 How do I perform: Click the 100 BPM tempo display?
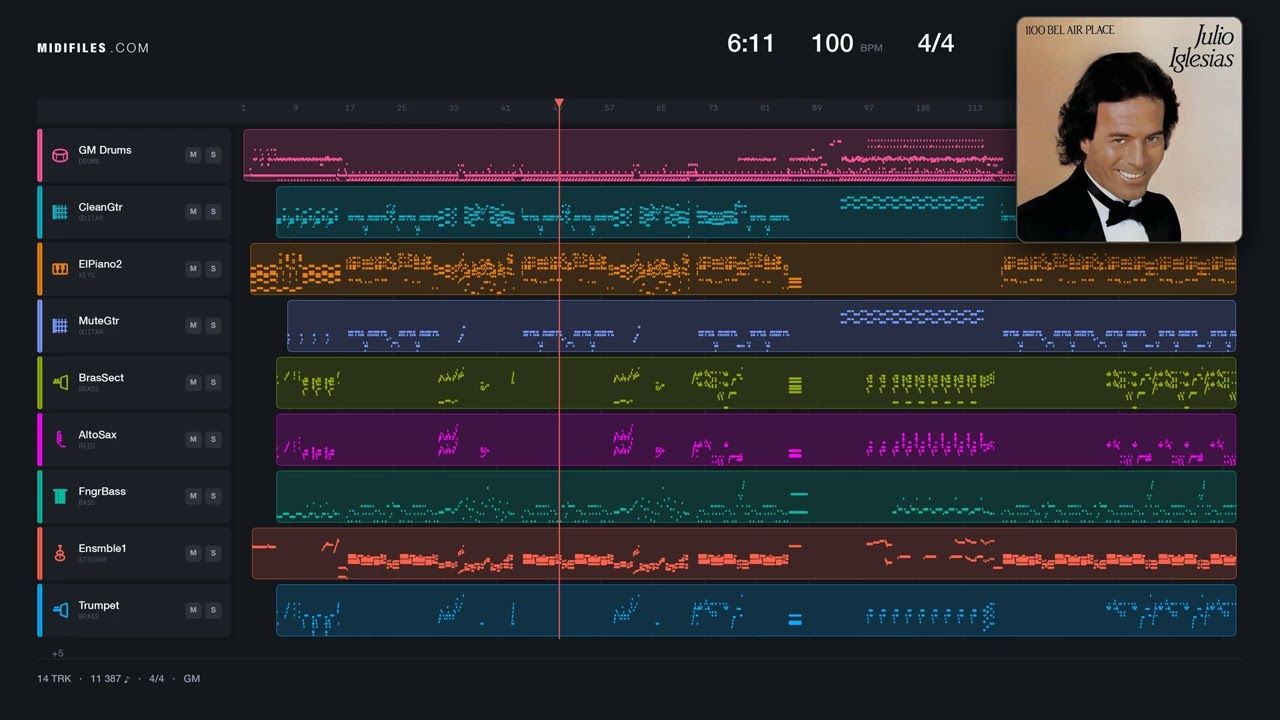tap(846, 43)
